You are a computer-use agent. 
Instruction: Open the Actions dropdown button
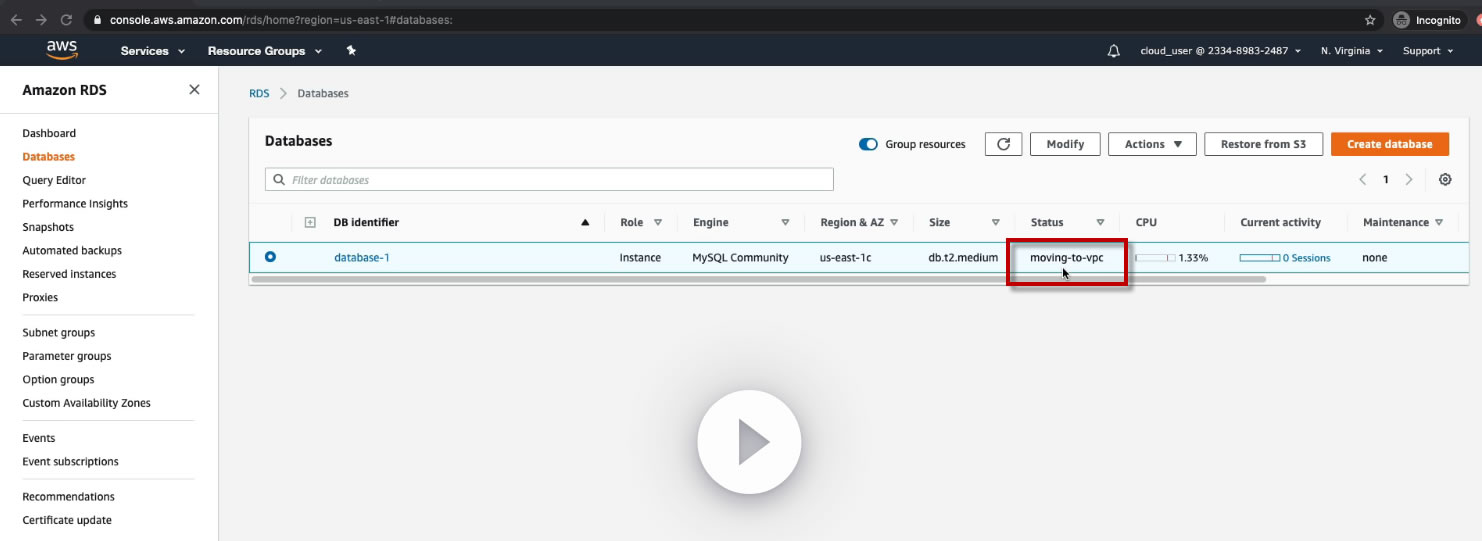click(1152, 144)
